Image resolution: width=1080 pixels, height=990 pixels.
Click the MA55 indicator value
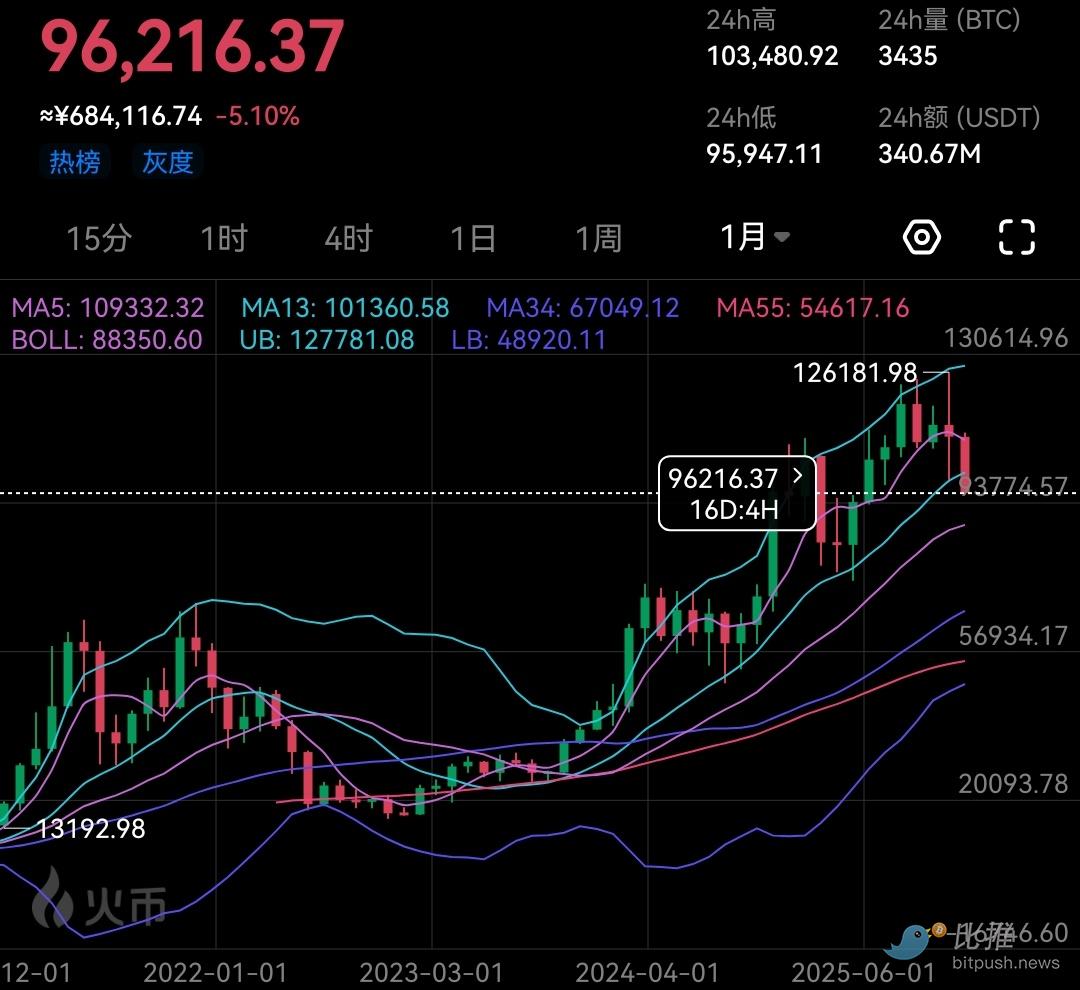click(813, 308)
